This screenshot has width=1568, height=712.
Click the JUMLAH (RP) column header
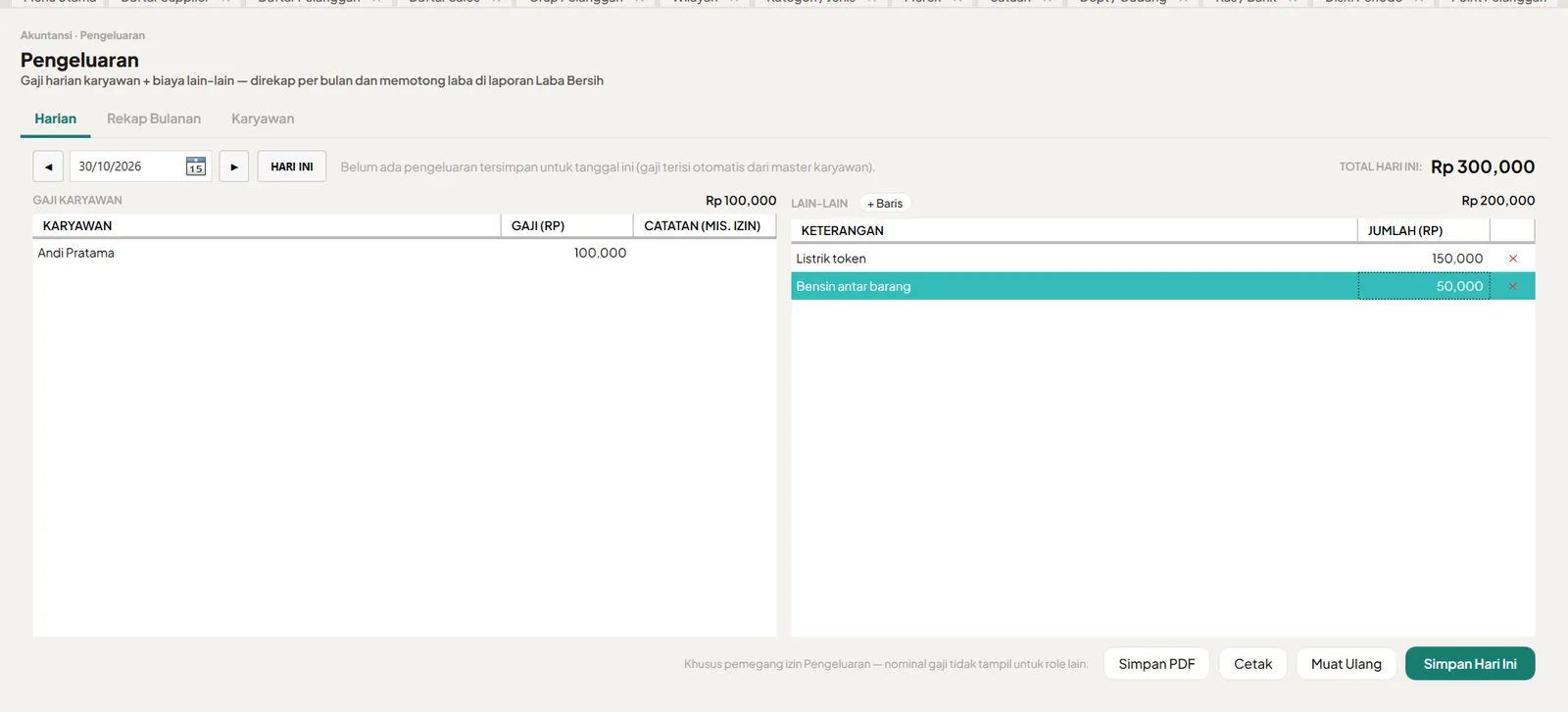click(x=1424, y=231)
